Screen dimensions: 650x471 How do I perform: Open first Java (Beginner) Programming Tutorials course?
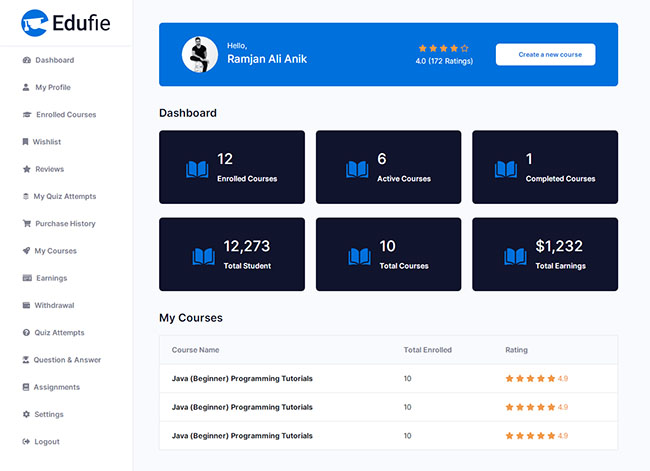pyautogui.click(x=242, y=379)
